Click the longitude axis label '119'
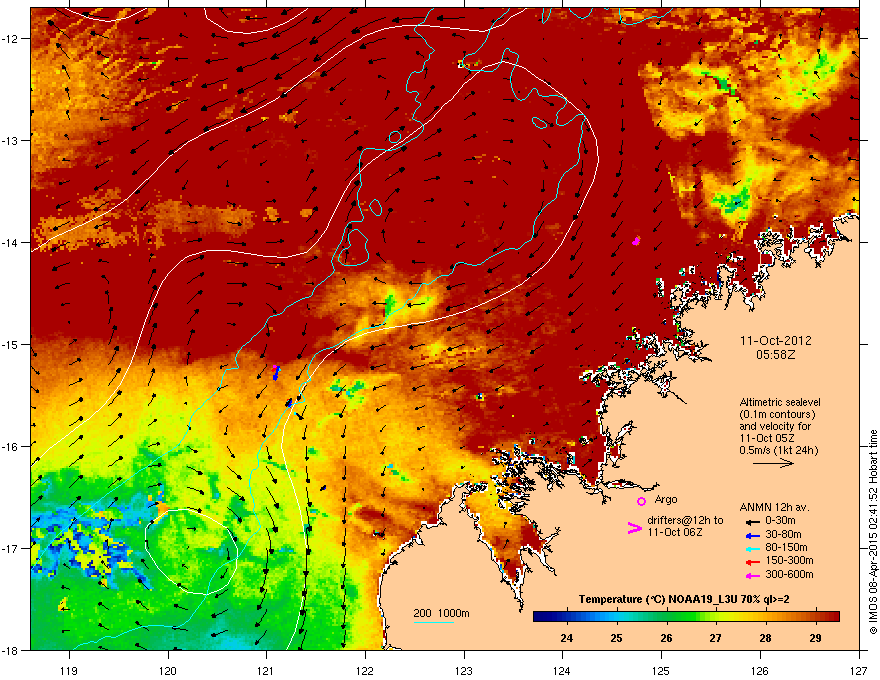The width and height of the screenshot is (880, 680). point(69,670)
